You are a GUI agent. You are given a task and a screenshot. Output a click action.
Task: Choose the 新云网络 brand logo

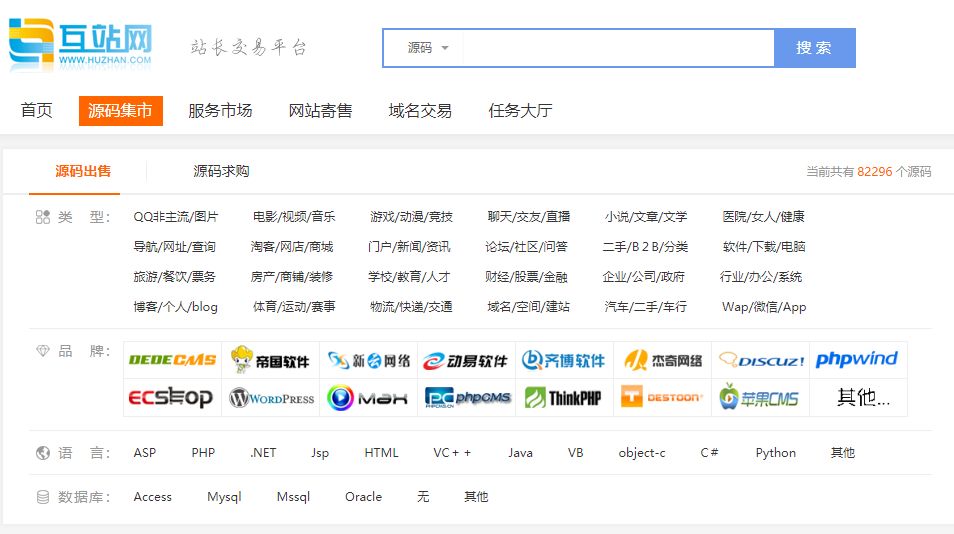(368, 360)
